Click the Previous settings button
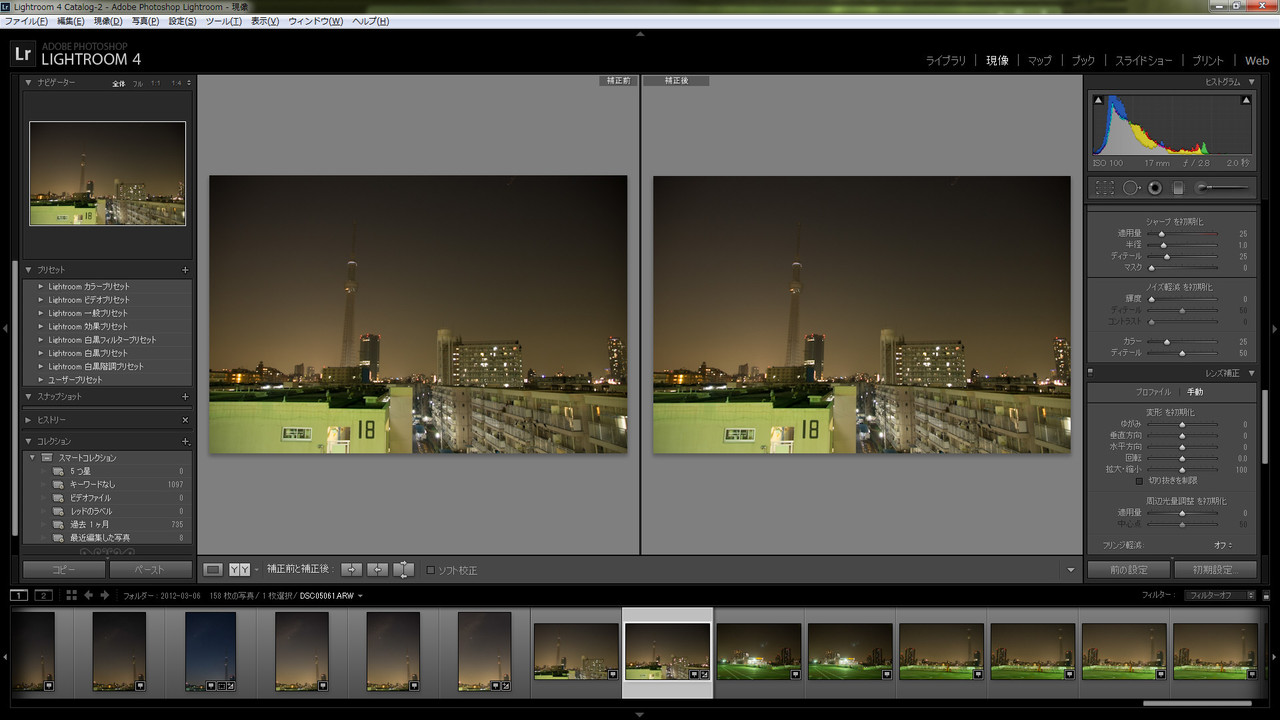The image size is (1280, 720). (1129, 570)
